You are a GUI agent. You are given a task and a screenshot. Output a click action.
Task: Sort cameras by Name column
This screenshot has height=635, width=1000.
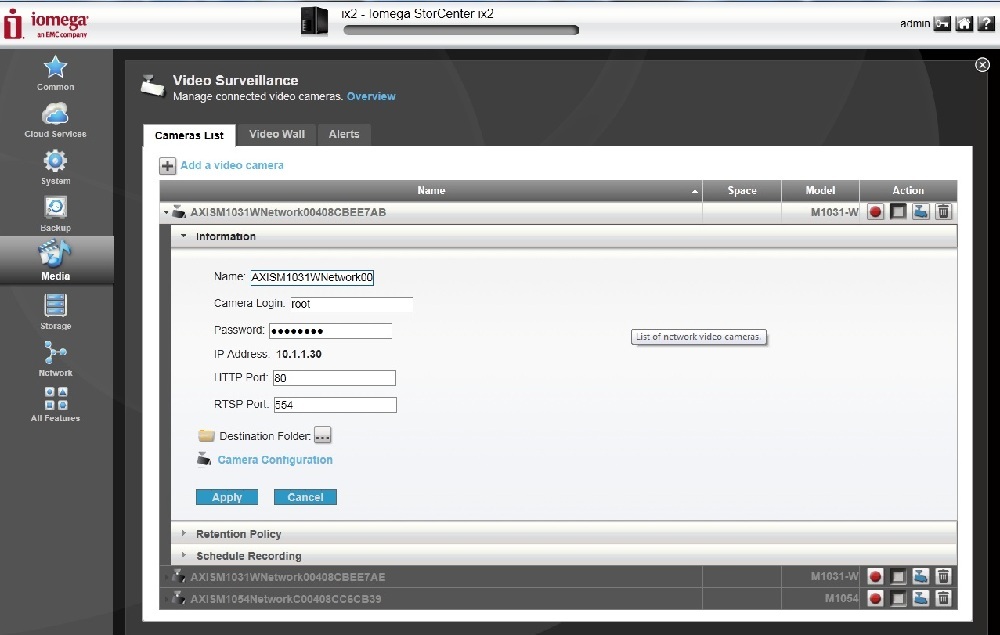(x=431, y=191)
